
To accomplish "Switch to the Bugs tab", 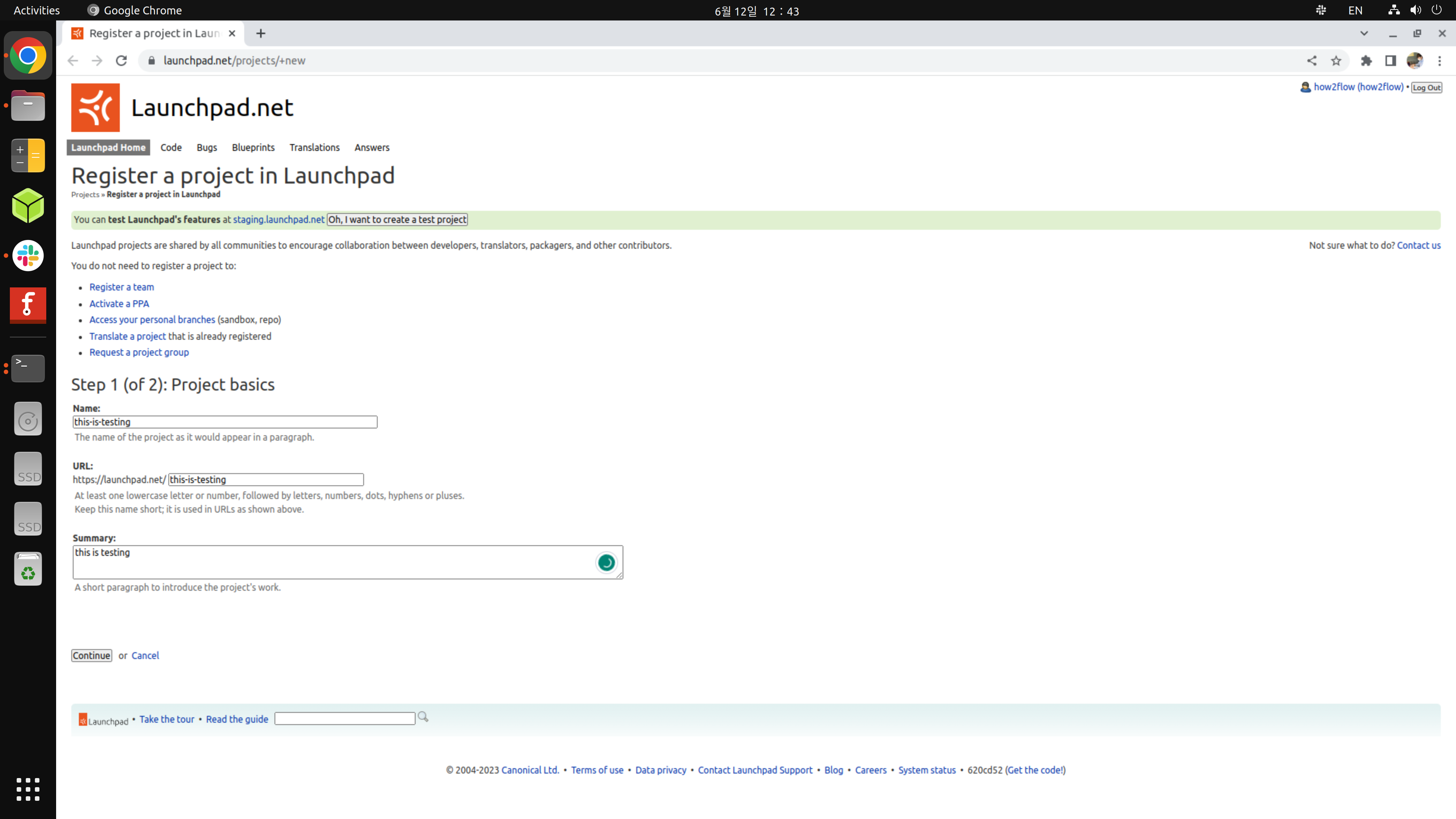I will tap(206, 147).
